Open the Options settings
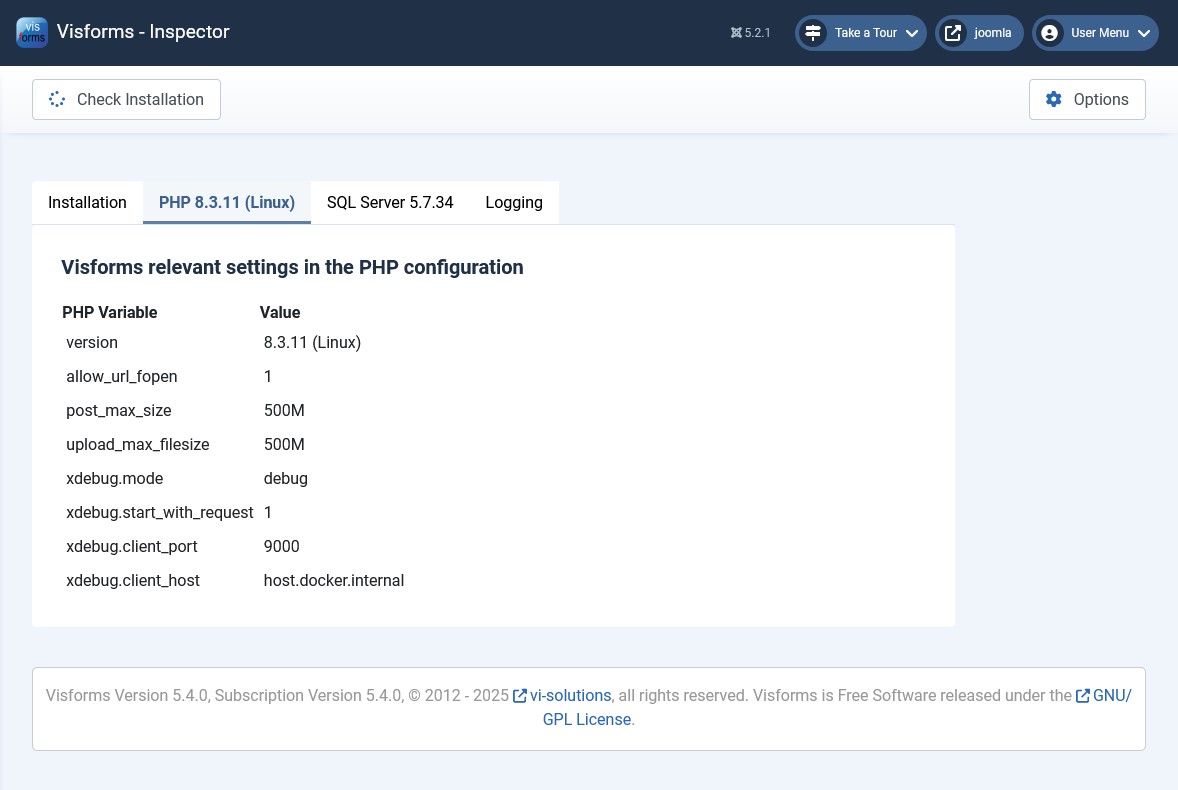Image resolution: width=1178 pixels, height=790 pixels. 1087,99
